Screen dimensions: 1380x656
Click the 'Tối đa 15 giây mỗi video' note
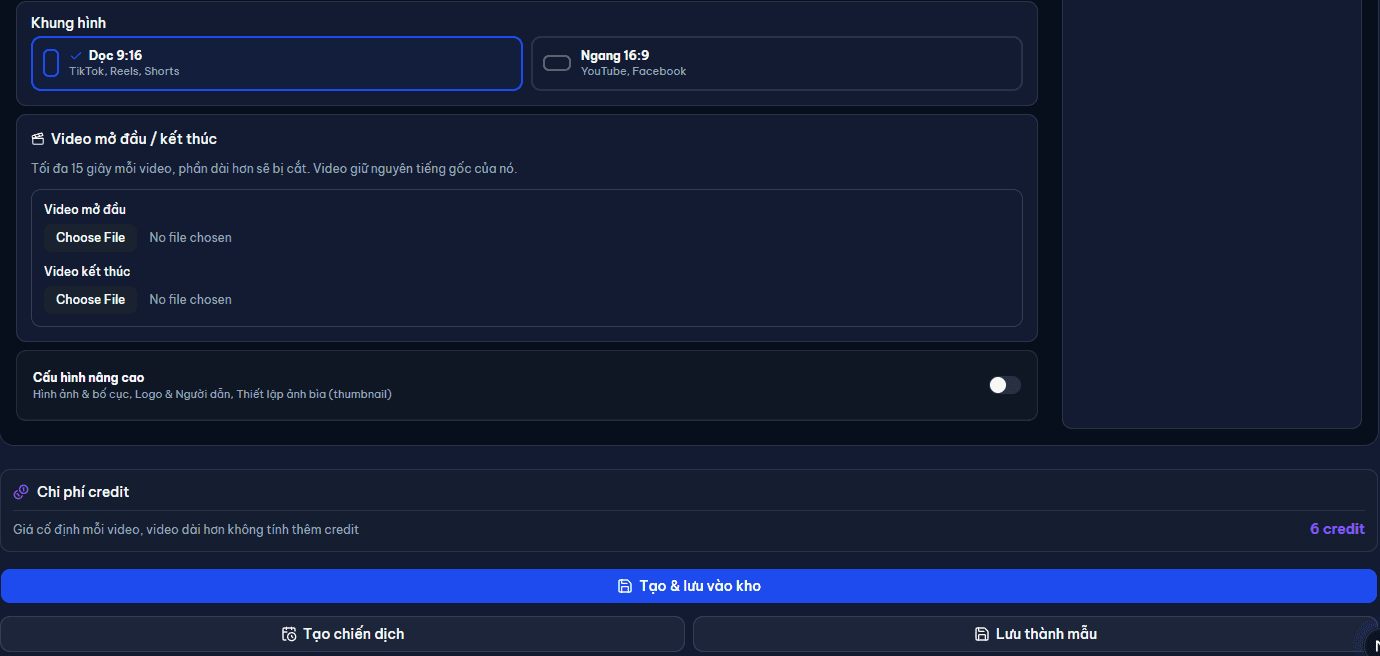(x=274, y=168)
